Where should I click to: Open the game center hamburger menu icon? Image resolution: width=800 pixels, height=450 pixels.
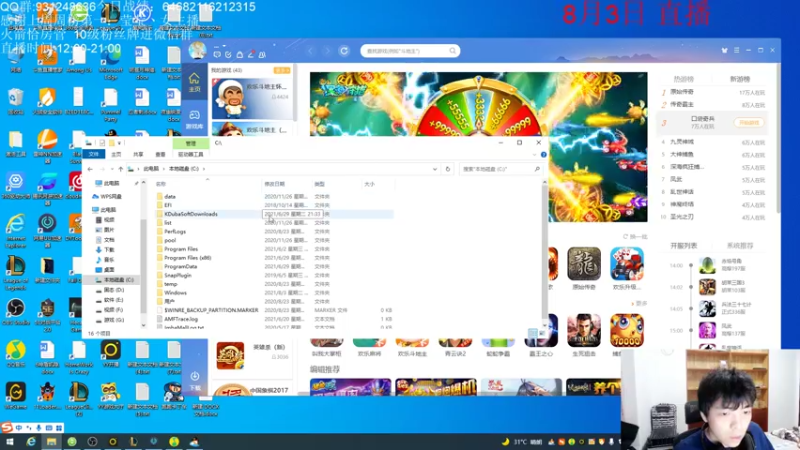pyautogui.click(x=736, y=50)
